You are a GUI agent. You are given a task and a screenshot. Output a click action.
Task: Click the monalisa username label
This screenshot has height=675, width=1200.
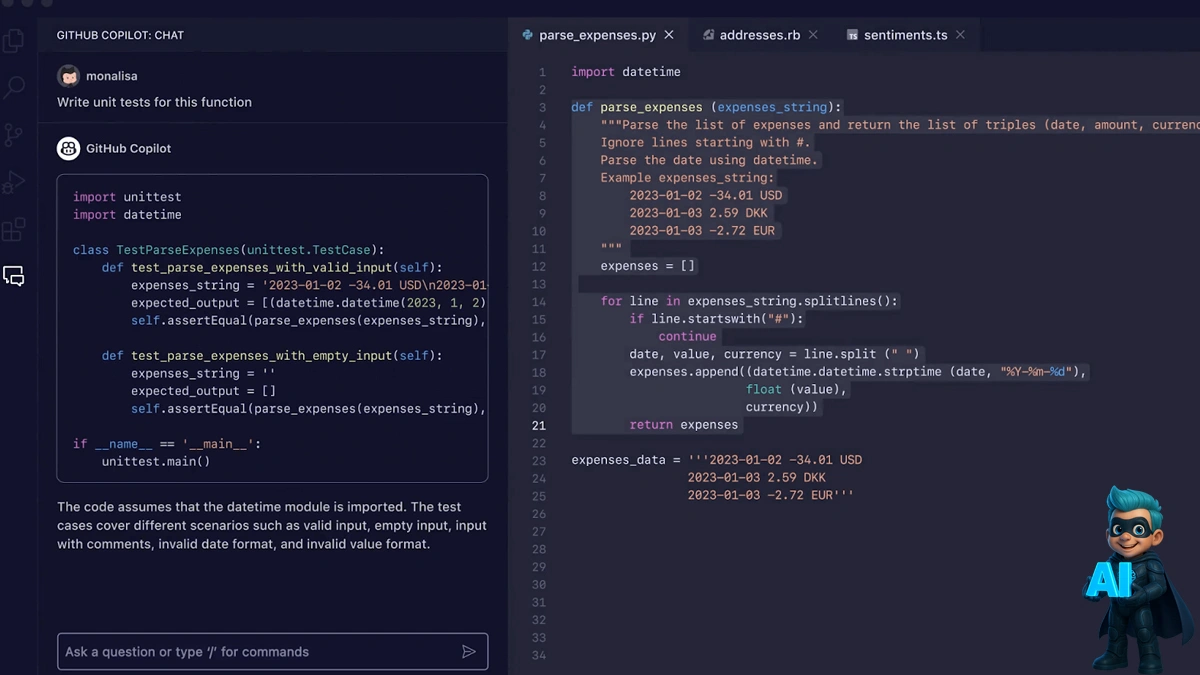(111, 76)
